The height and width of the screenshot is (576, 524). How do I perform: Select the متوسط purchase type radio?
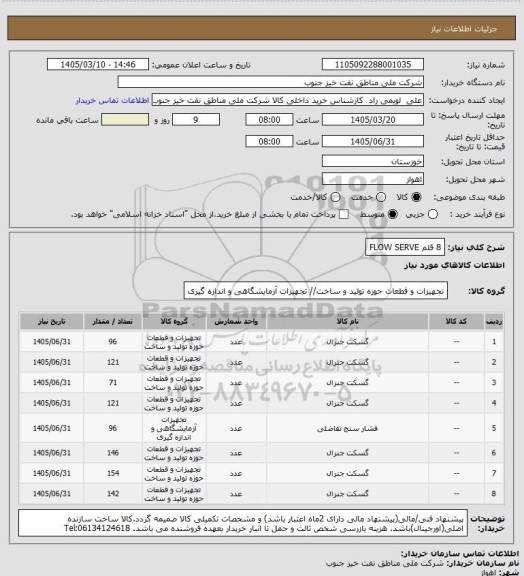click(x=393, y=214)
